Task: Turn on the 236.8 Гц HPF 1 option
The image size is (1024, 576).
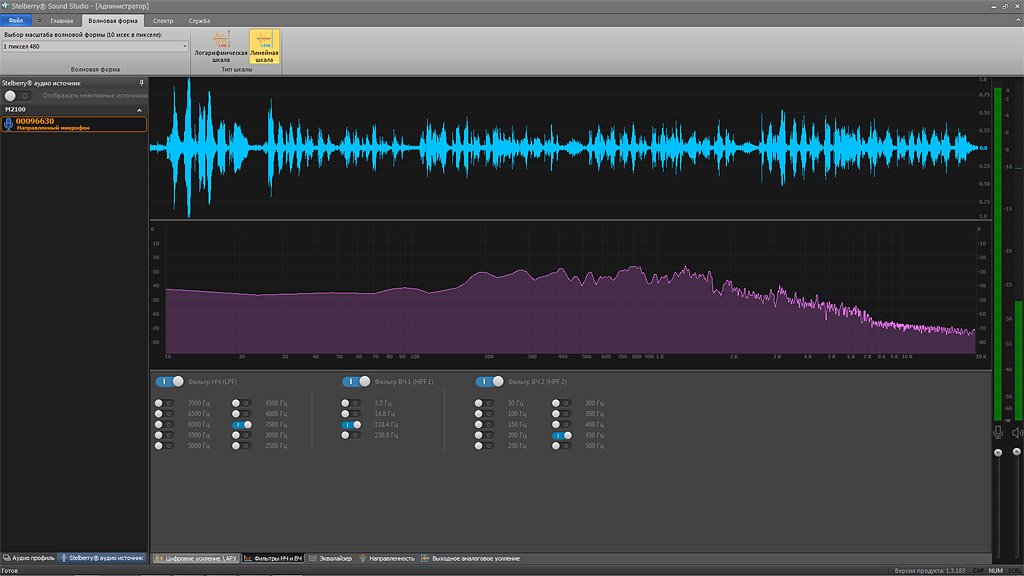Action: click(350, 435)
